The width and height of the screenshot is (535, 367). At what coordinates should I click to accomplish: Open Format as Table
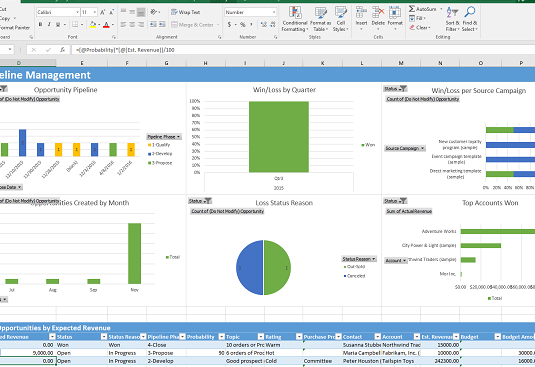[320, 20]
